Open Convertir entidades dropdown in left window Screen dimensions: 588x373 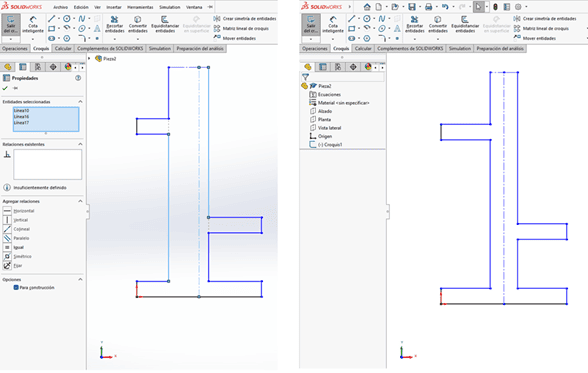[x=138, y=39]
